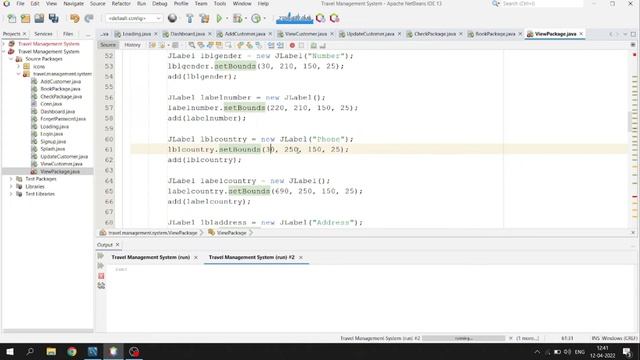Close the Output panel tab

point(118,245)
